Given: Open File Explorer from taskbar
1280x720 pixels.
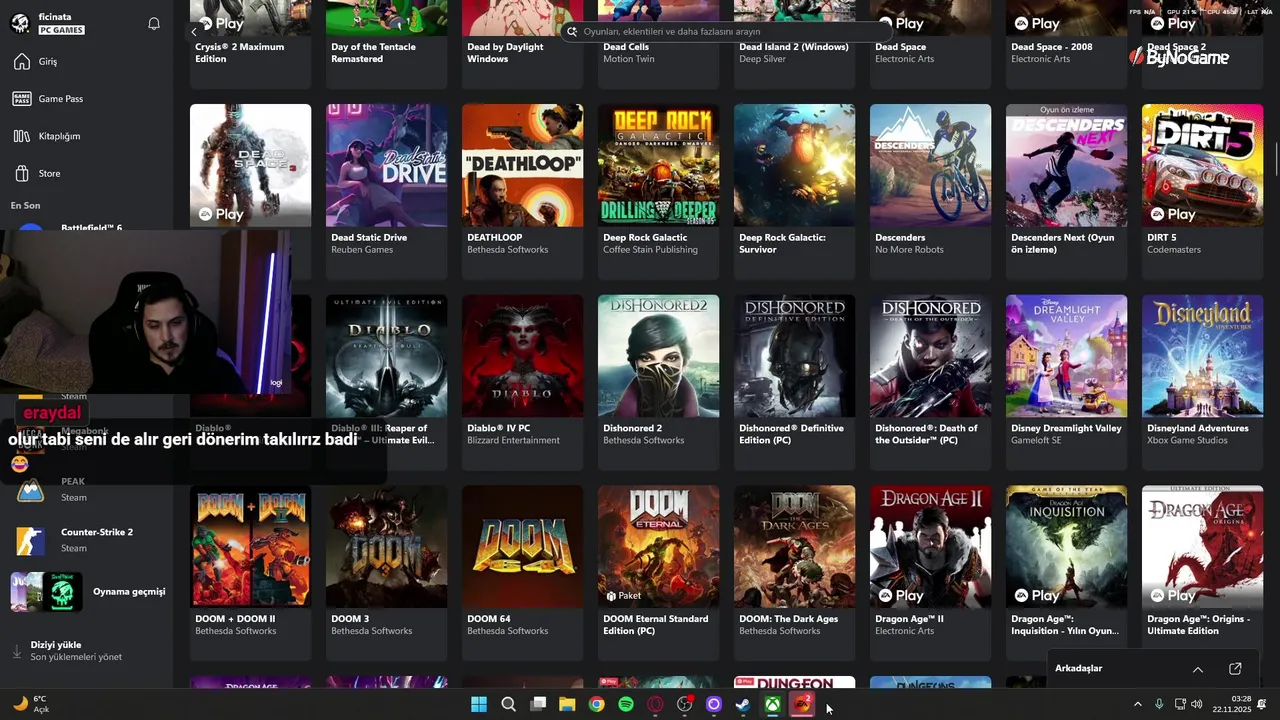Looking at the screenshot, I should [567, 705].
